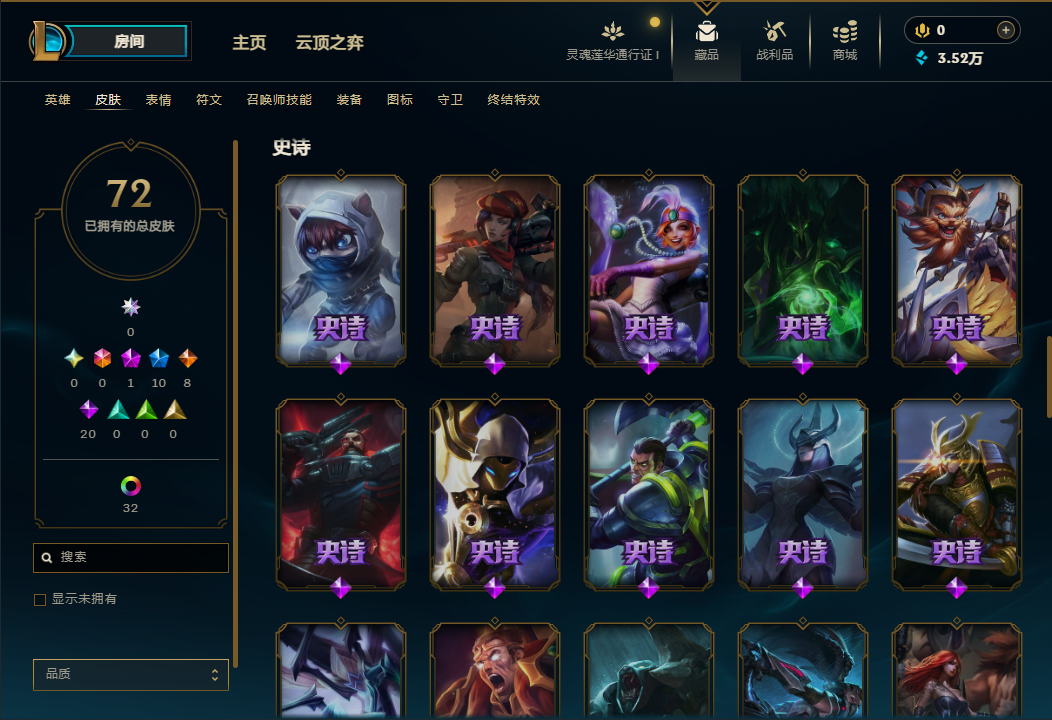Switch to the 符文 runes tab
The width and height of the screenshot is (1052, 720).
209,100
